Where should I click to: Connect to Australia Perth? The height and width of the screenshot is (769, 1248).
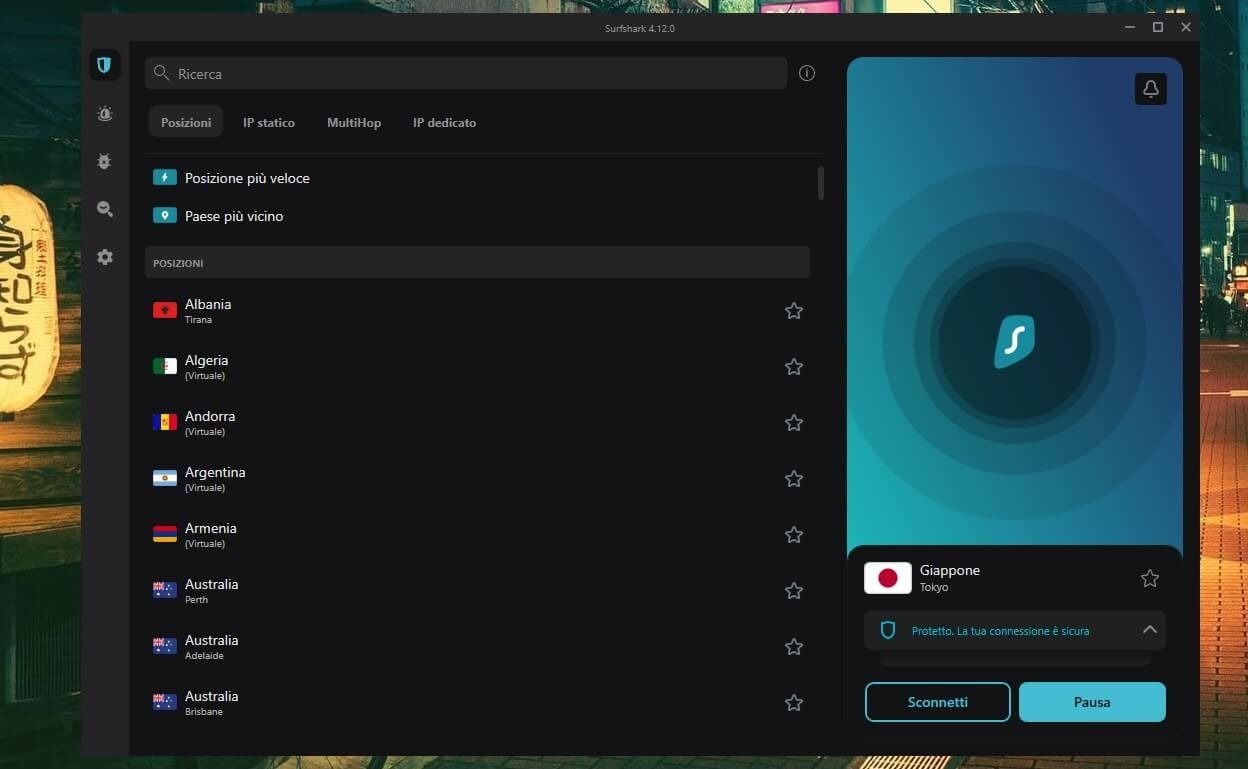[x=477, y=591]
